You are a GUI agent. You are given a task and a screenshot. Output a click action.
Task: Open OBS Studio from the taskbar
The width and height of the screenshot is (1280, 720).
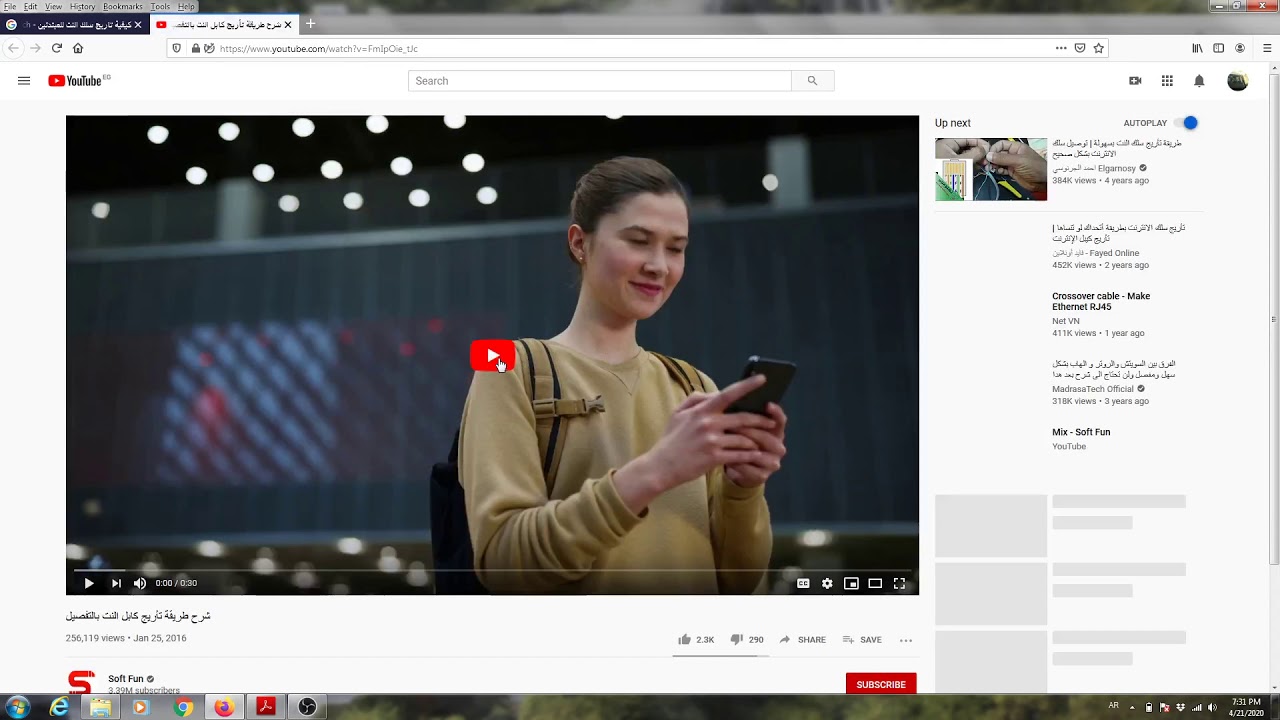click(x=307, y=707)
